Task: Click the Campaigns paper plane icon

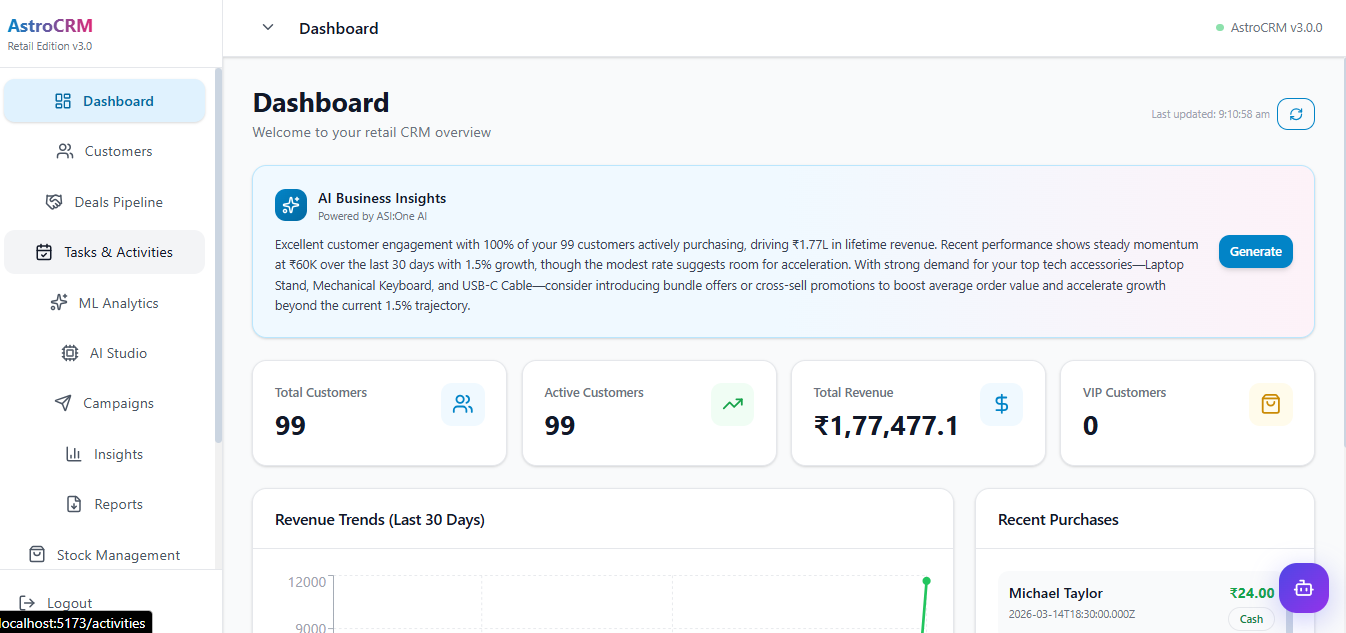Action: (63, 403)
